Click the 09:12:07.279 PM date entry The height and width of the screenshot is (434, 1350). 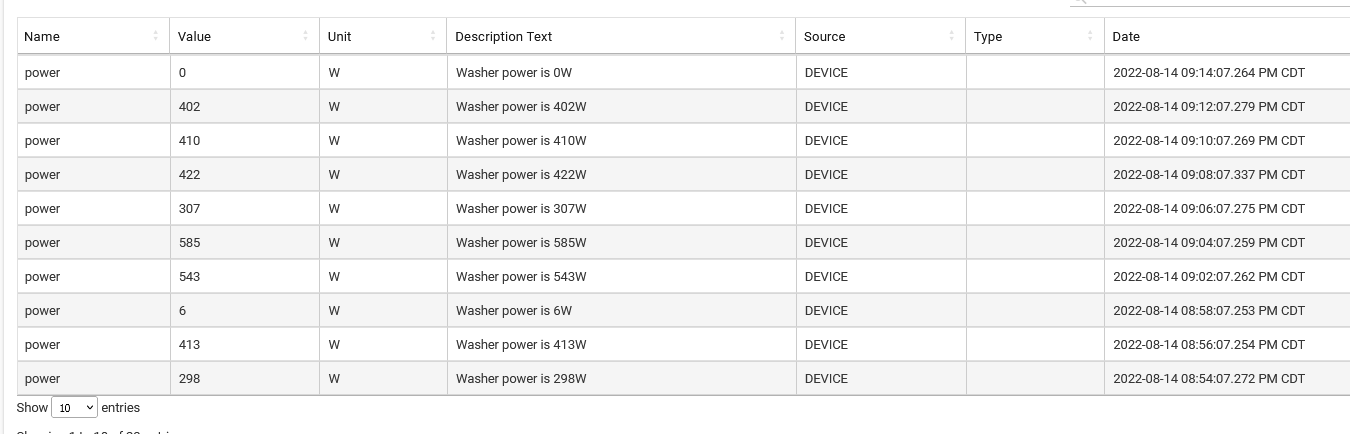click(1208, 107)
